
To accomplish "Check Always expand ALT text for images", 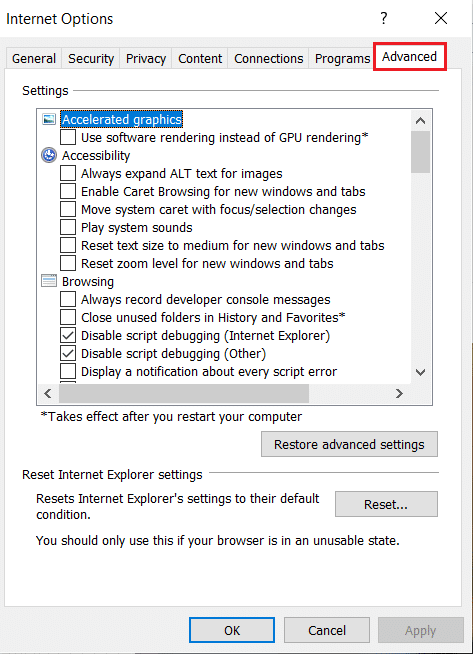I will [x=68, y=173].
